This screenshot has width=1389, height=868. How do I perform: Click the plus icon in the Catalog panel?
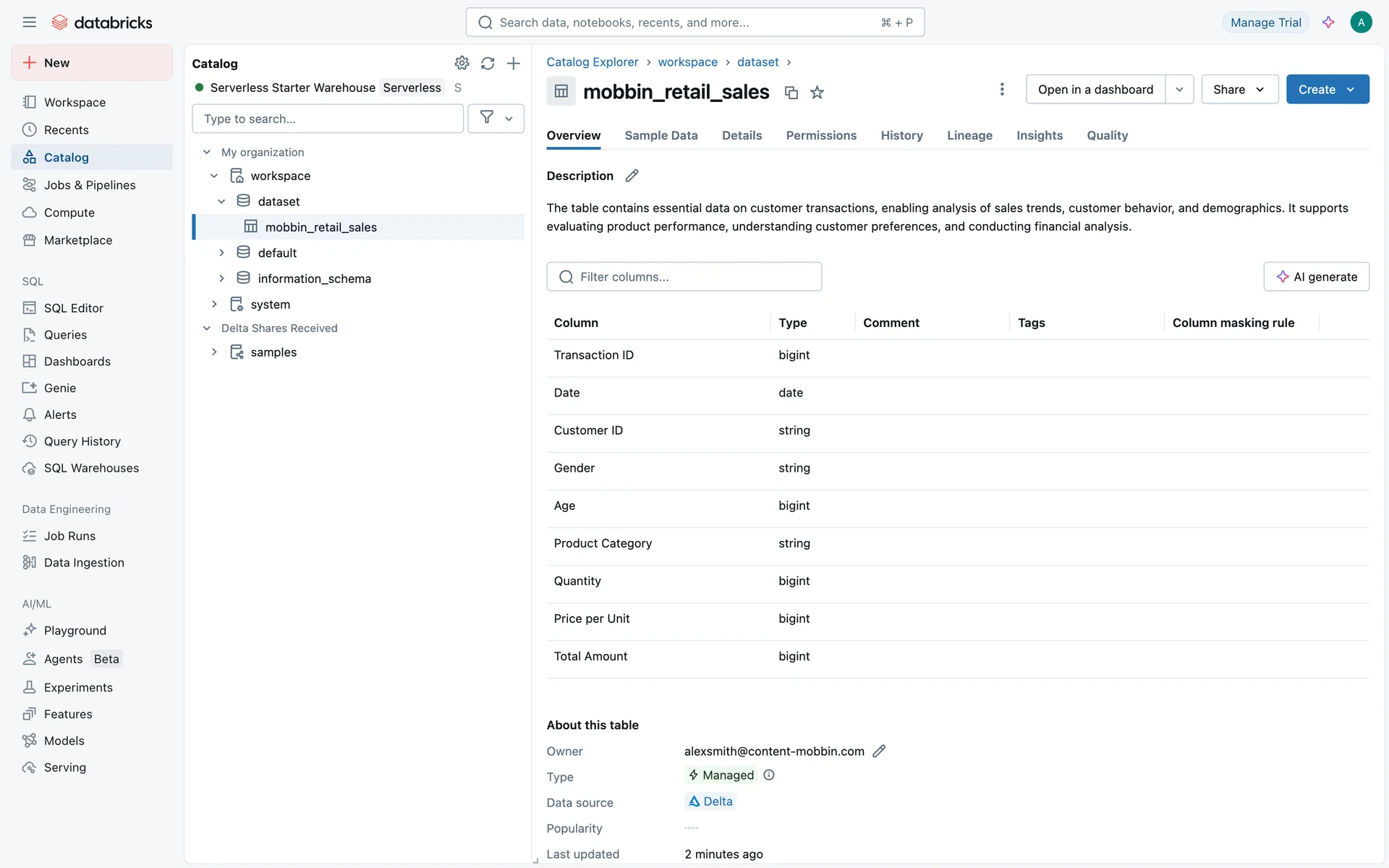[x=514, y=63]
